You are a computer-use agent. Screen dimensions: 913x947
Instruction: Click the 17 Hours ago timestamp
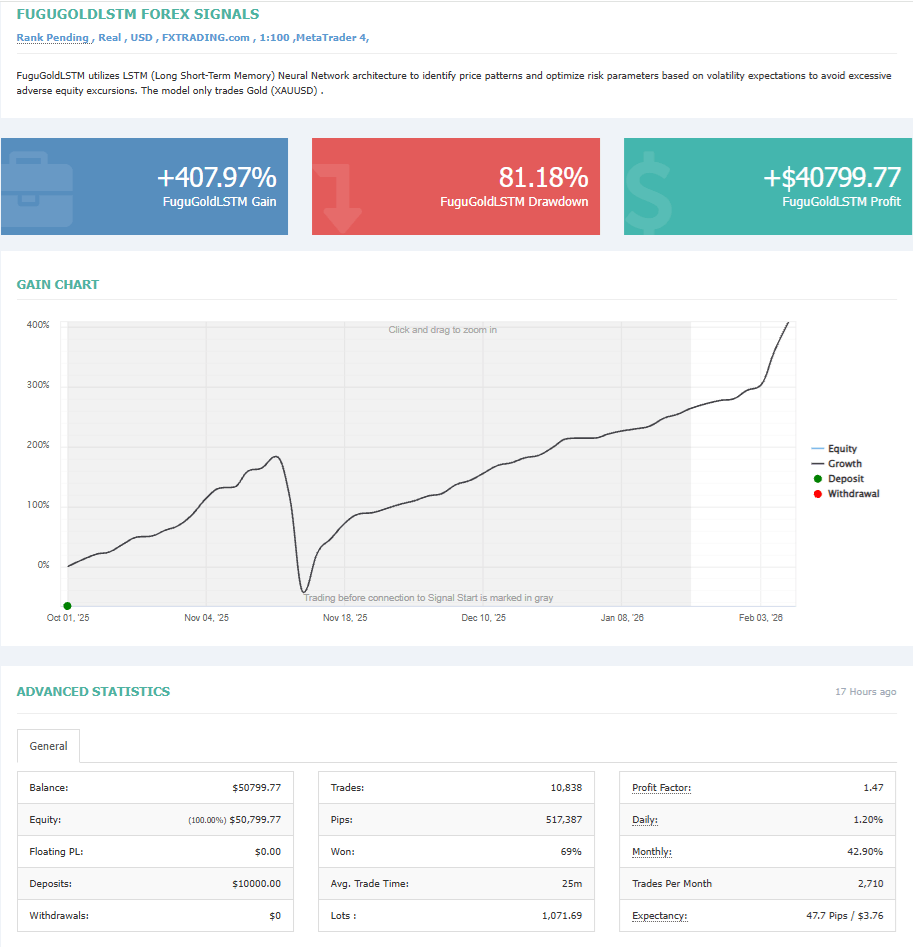[x=864, y=691]
